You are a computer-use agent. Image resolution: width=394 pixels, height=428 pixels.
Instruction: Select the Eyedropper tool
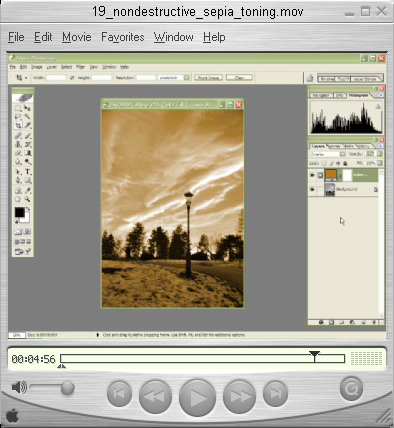27,191
